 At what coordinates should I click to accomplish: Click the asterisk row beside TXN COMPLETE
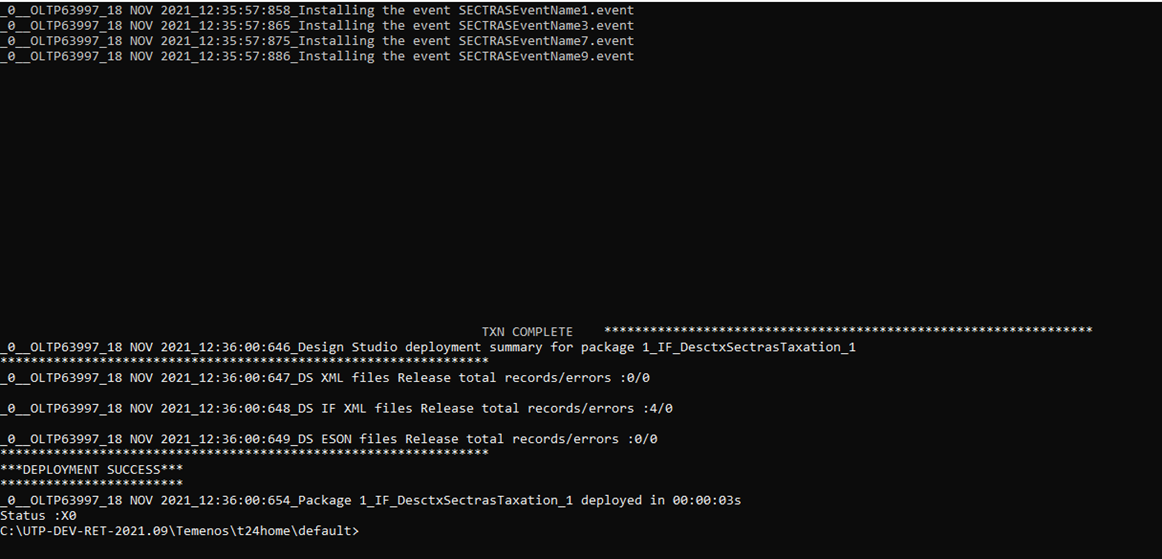pos(848,330)
